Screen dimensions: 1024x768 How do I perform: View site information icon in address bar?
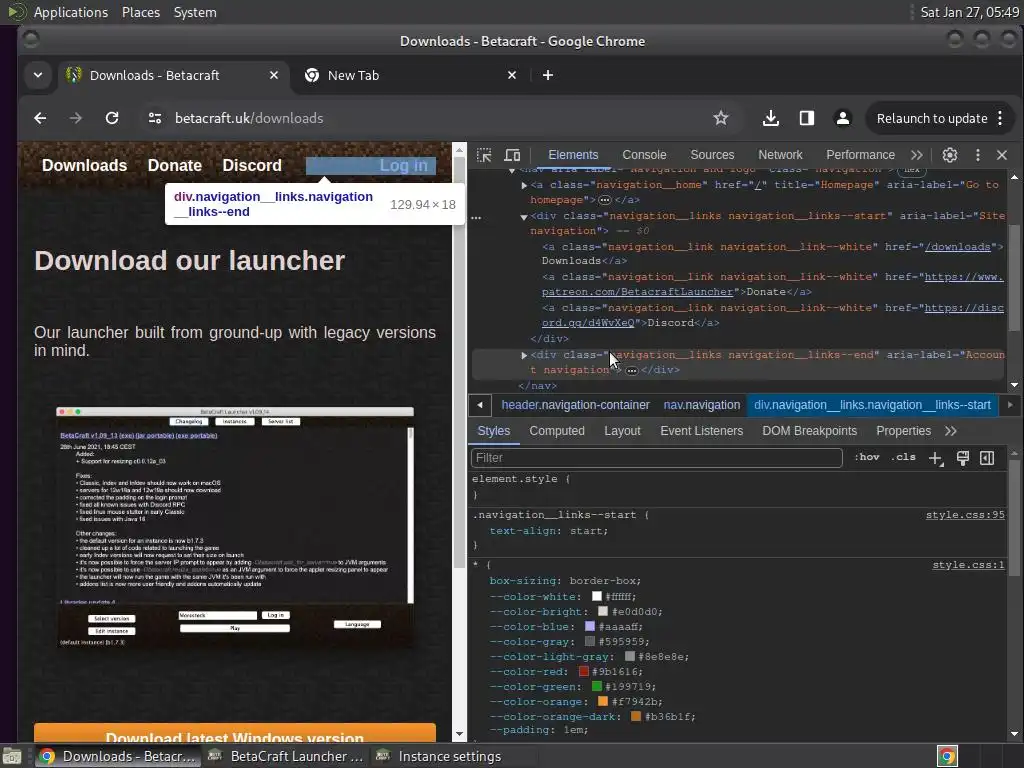point(155,118)
